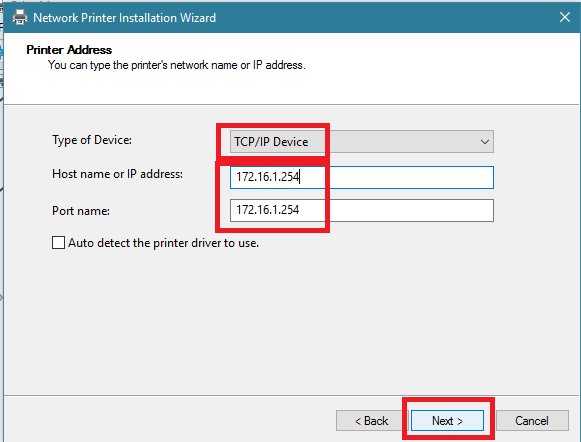The height and width of the screenshot is (442, 581).
Task: Return to previous page using Back button
Action: click(372, 421)
